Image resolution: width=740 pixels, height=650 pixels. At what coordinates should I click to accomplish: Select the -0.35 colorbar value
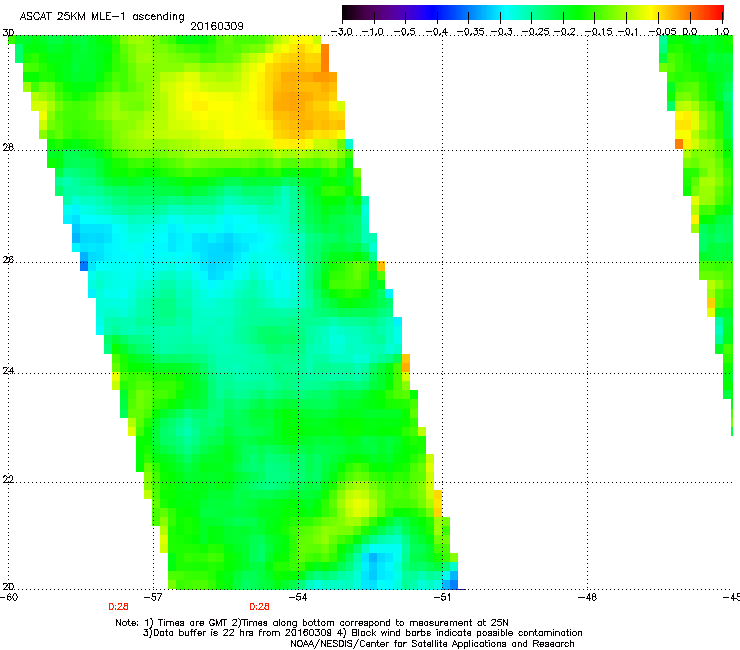[469, 32]
